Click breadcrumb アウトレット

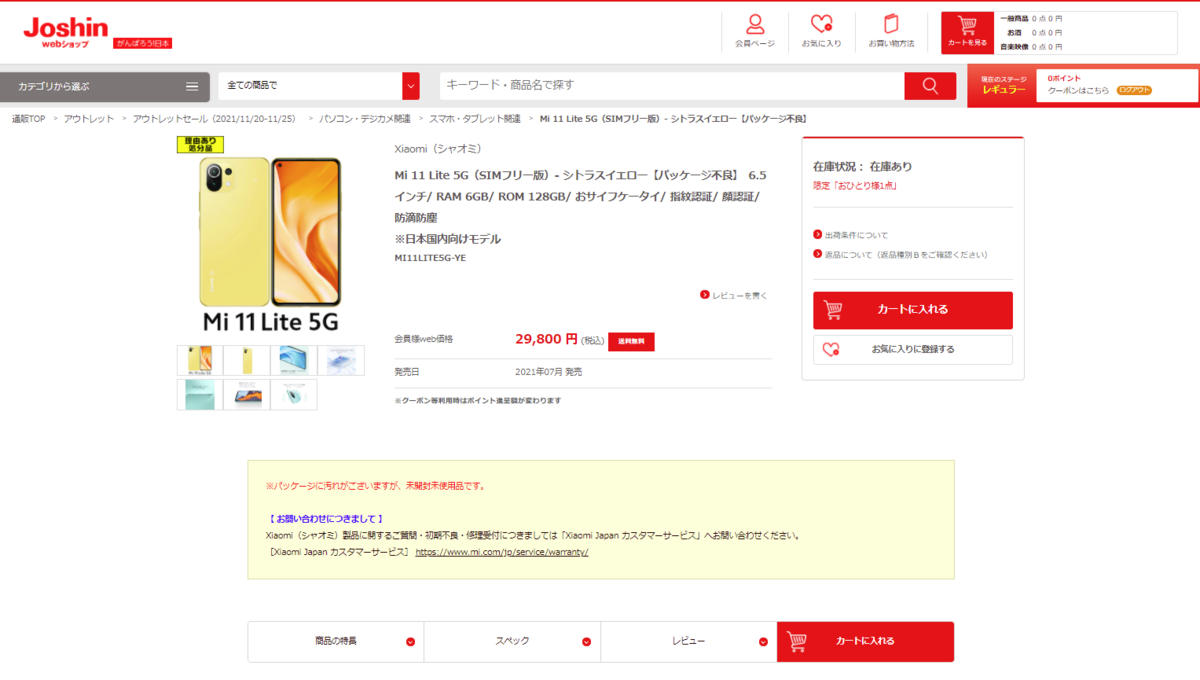click(89, 119)
